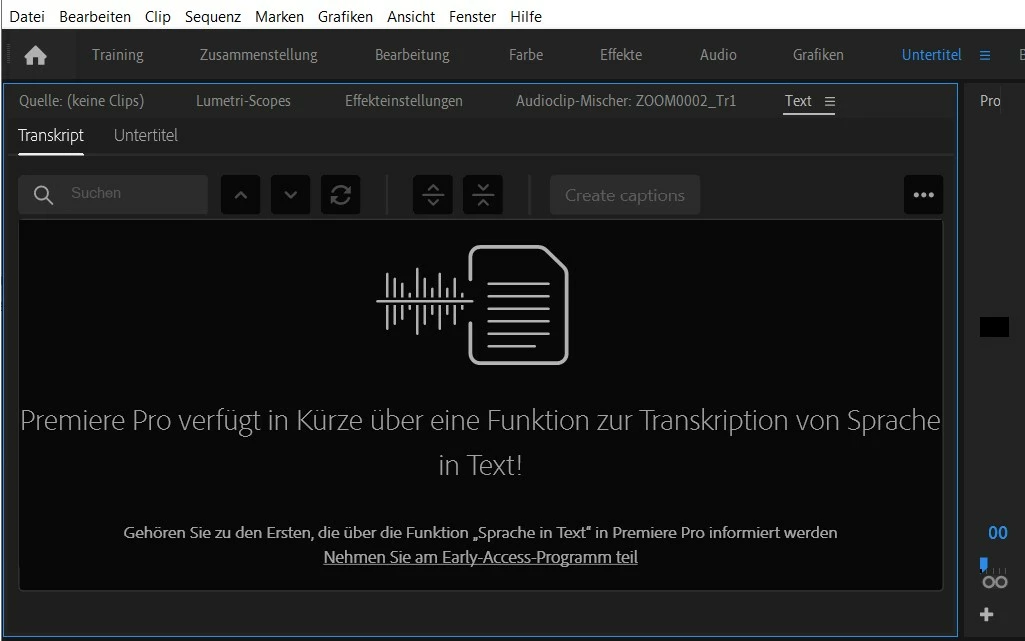Click the magnifier search icon
Viewport: 1025px width, 641px height.
43,195
